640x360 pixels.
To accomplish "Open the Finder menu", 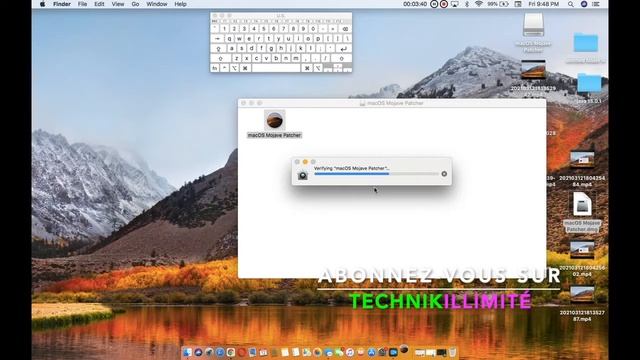I will [62, 4].
